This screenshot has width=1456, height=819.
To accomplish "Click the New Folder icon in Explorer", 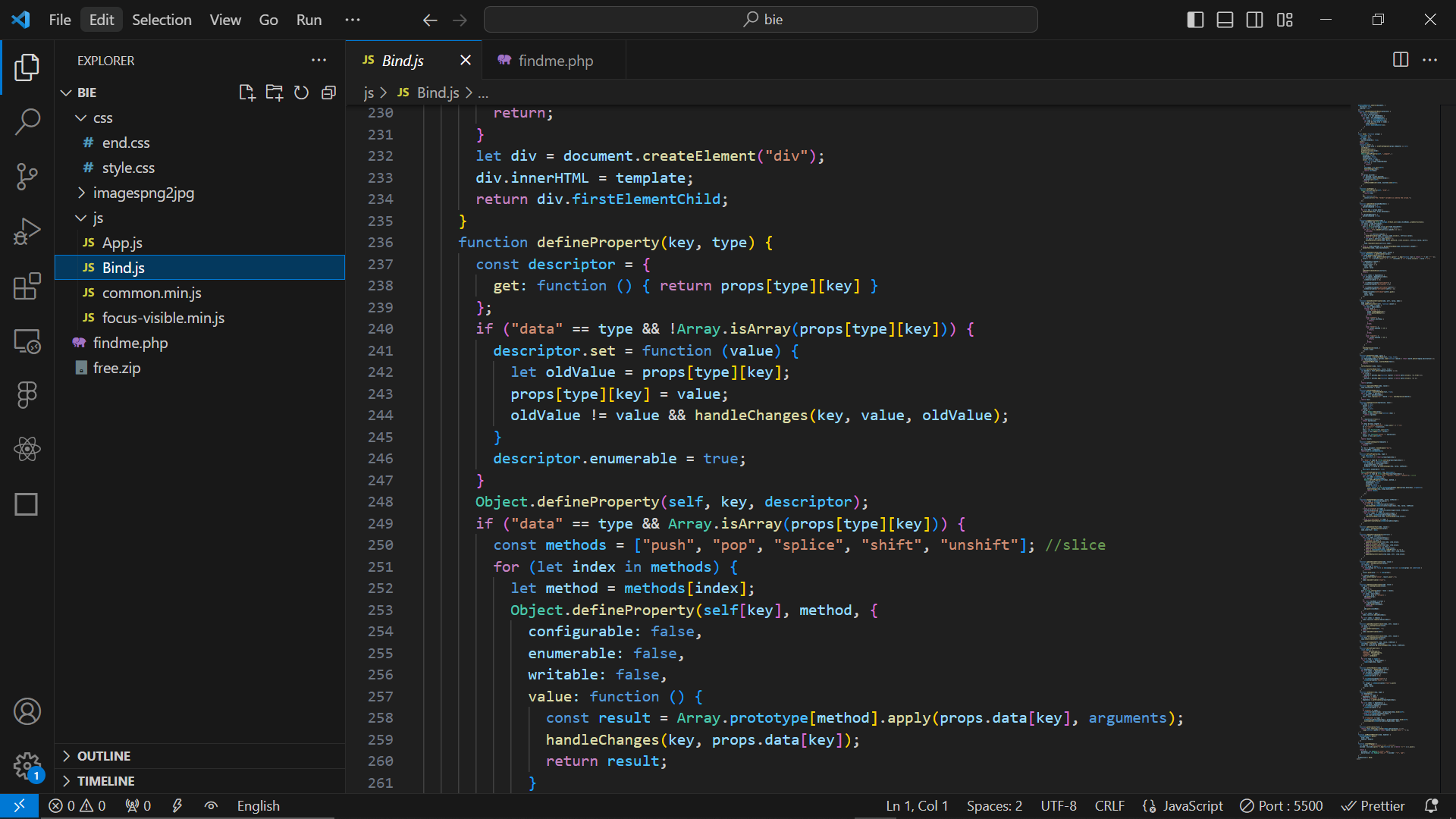I will 274,93.
